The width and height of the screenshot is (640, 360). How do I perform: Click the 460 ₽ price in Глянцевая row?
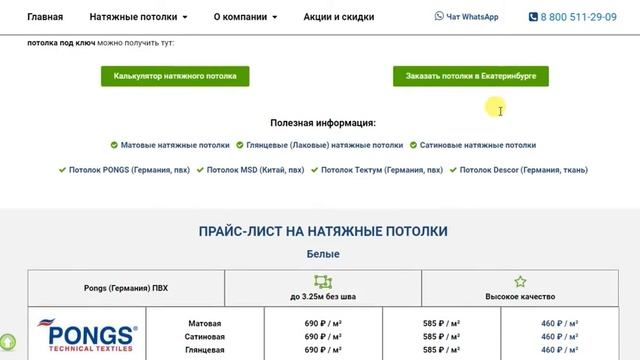[560, 350]
